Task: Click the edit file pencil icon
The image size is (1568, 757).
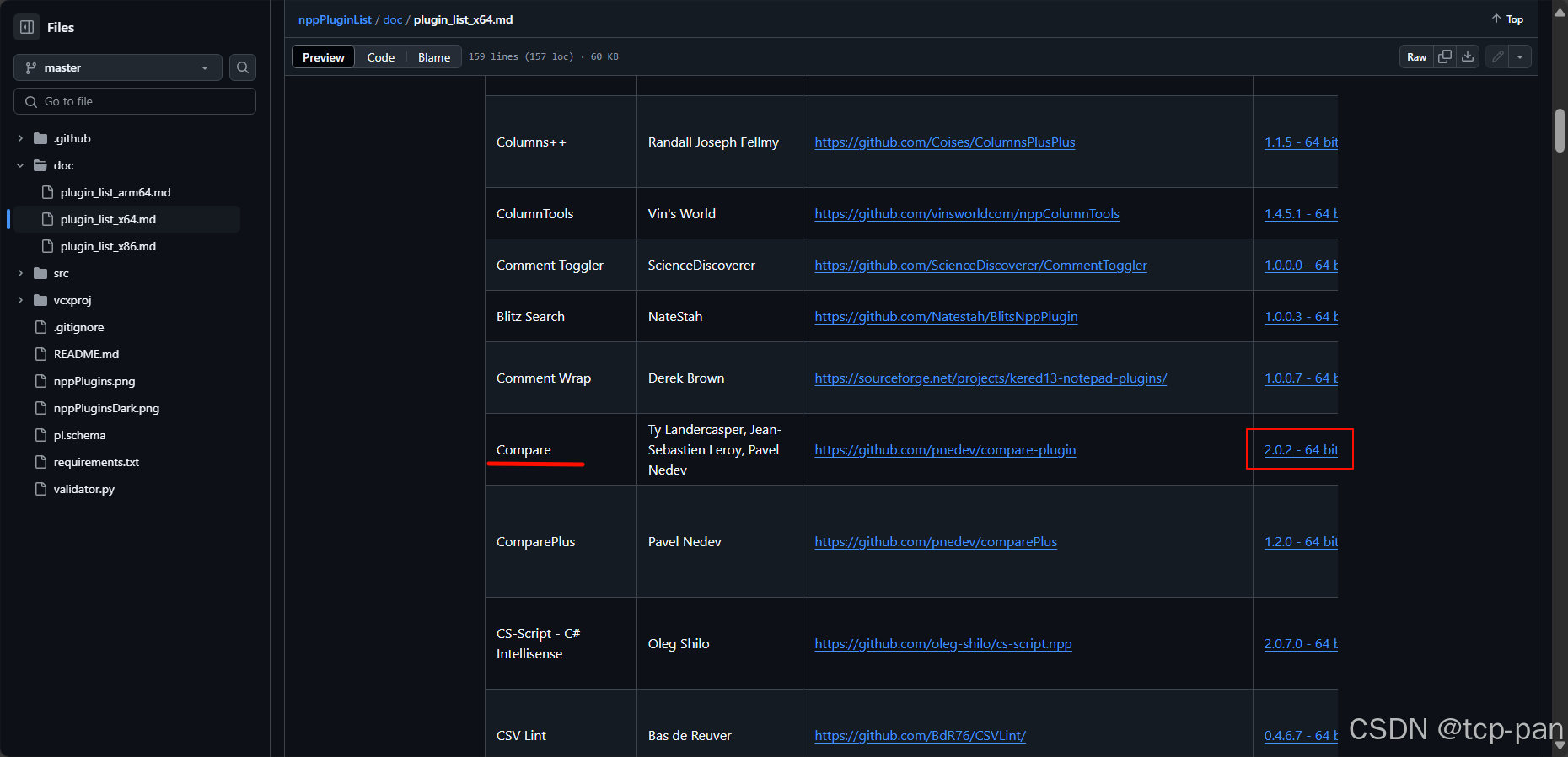Action: (x=1497, y=56)
